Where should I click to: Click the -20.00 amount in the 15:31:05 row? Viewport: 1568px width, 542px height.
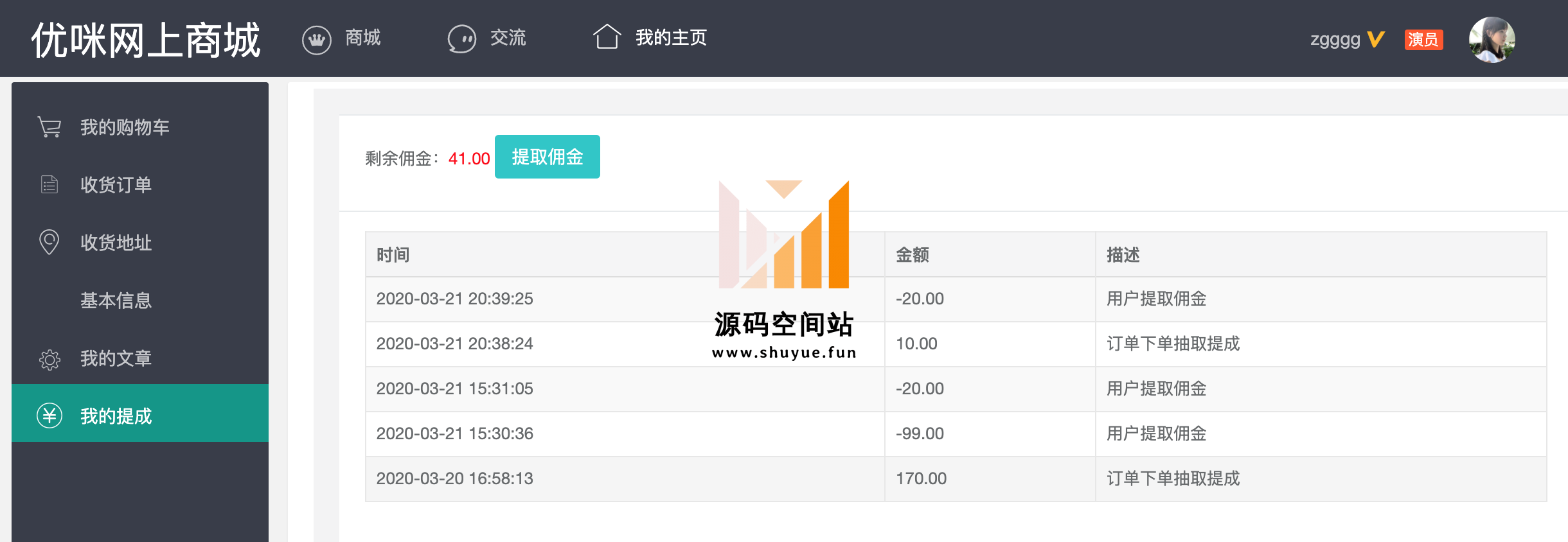(x=920, y=389)
